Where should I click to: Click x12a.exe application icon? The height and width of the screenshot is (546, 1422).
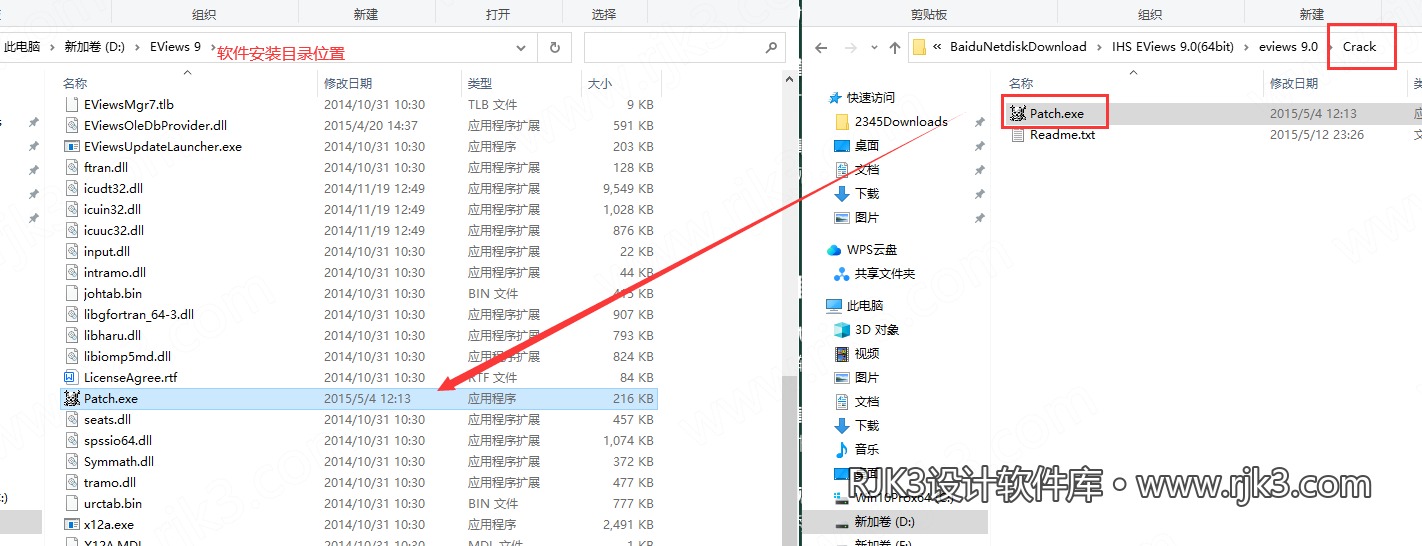tap(71, 524)
